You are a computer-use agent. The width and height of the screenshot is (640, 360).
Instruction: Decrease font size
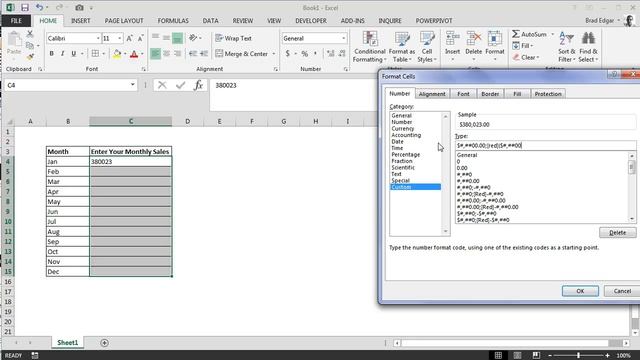(140, 38)
